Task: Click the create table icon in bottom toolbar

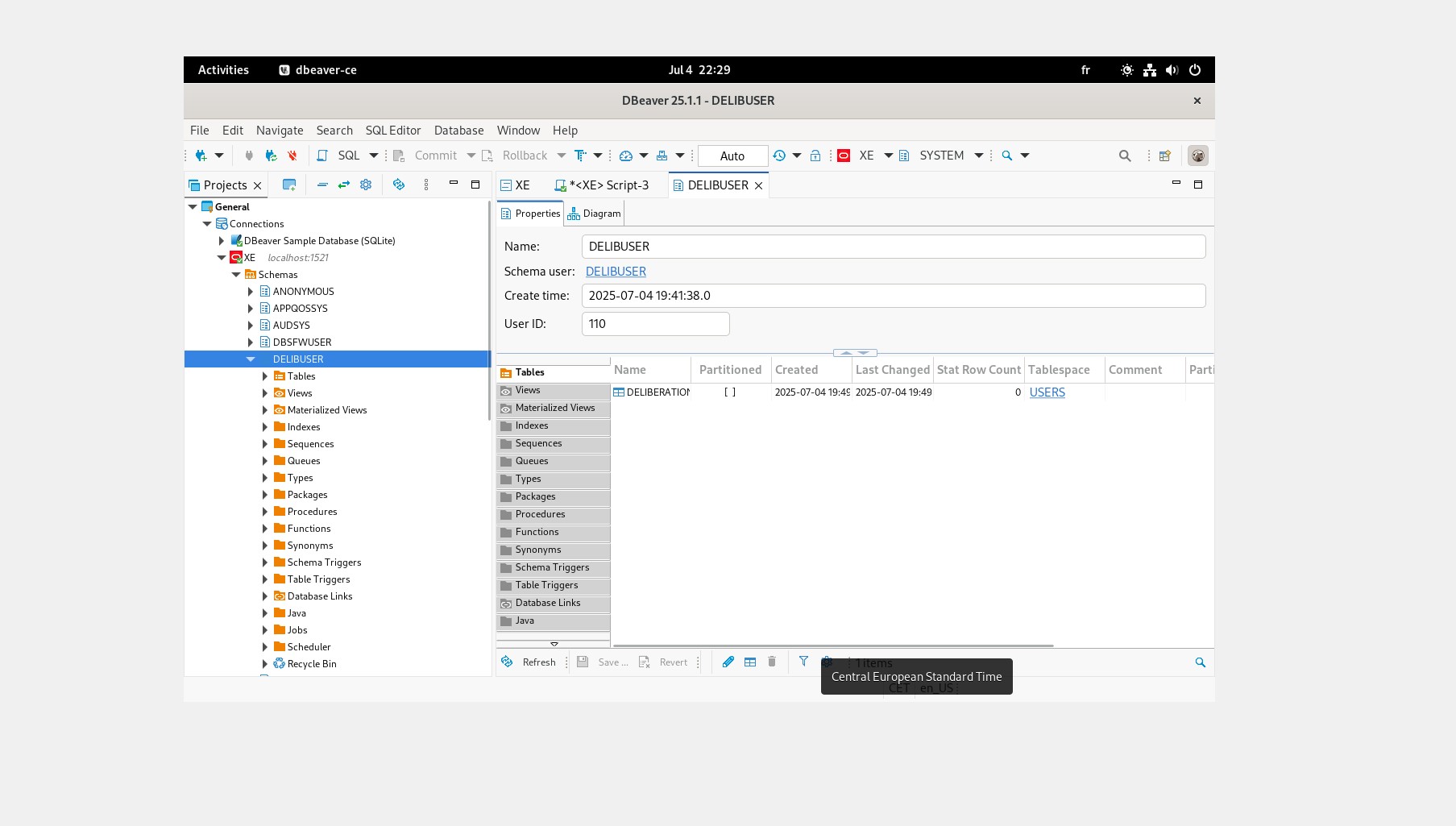Action: (750, 662)
